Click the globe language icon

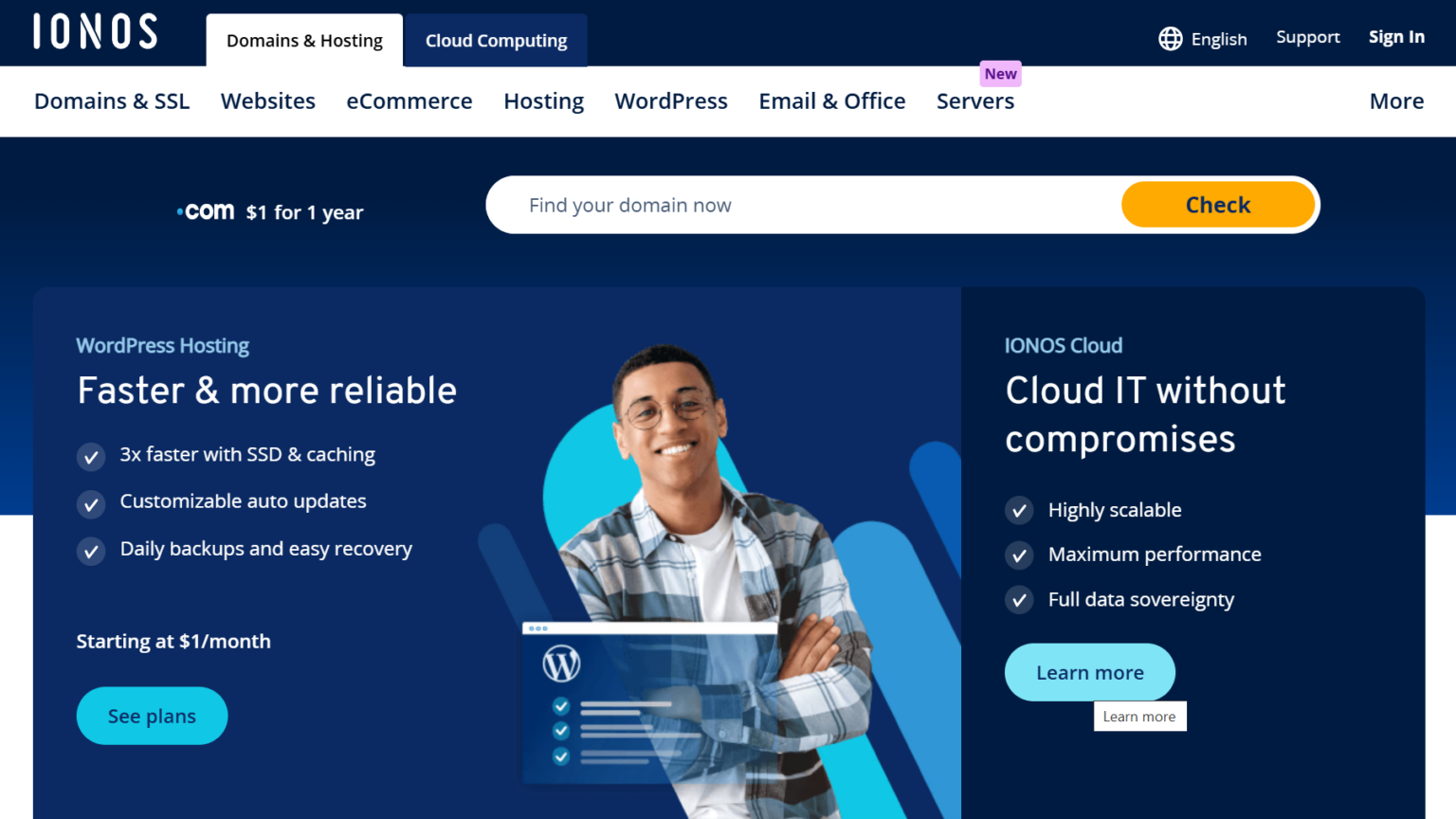tap(1170, 38)
